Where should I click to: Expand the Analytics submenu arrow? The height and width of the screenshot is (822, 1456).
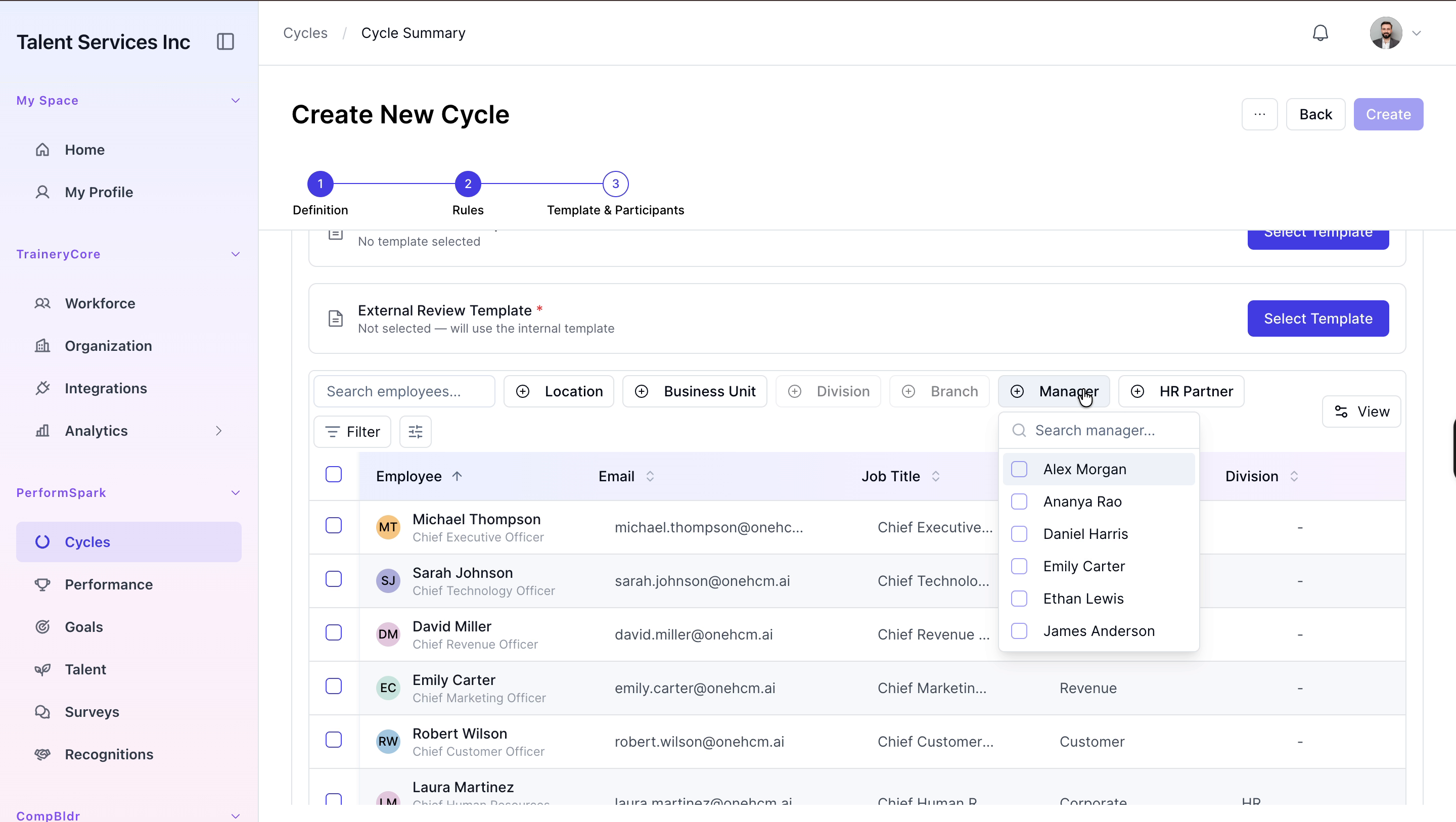pyautogui.click(x=219, y=431)
